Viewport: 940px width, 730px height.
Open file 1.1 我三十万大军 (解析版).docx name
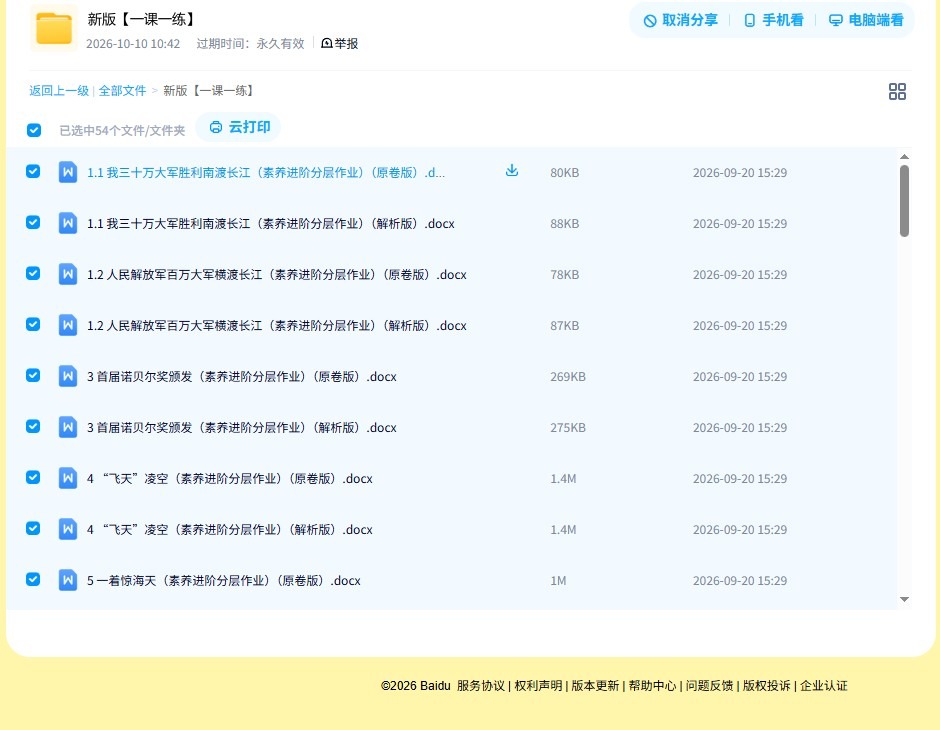(271, 224)
